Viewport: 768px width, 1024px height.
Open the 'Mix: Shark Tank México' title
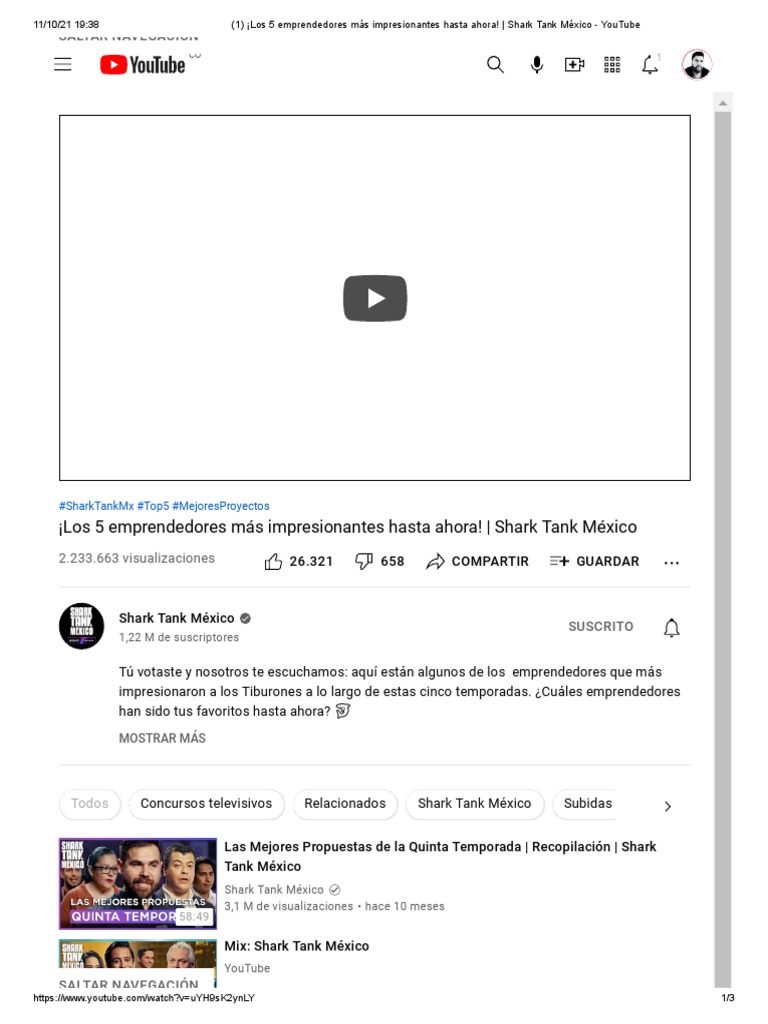(296, 946)
